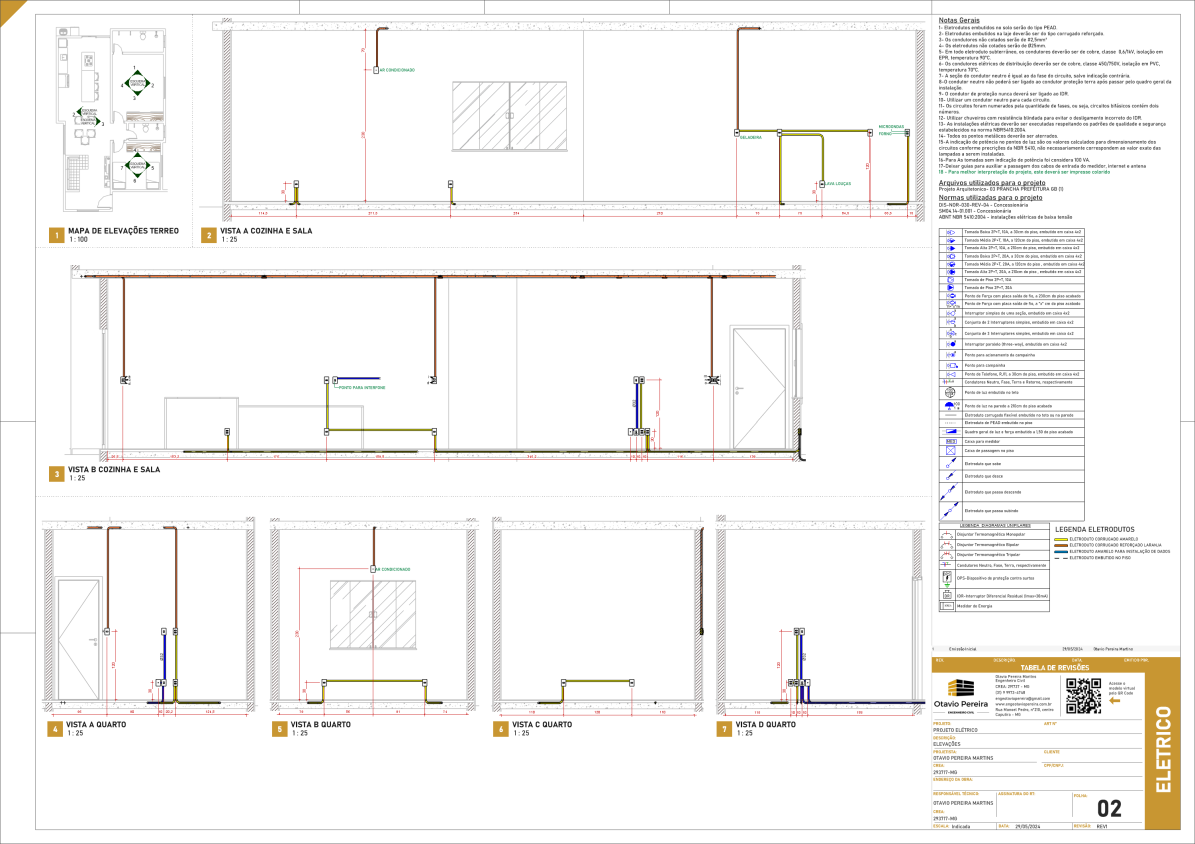
Task: Click the yellow 'Eletroduto Corrugado Amarelo' color line
Action: pos(1061,538)
